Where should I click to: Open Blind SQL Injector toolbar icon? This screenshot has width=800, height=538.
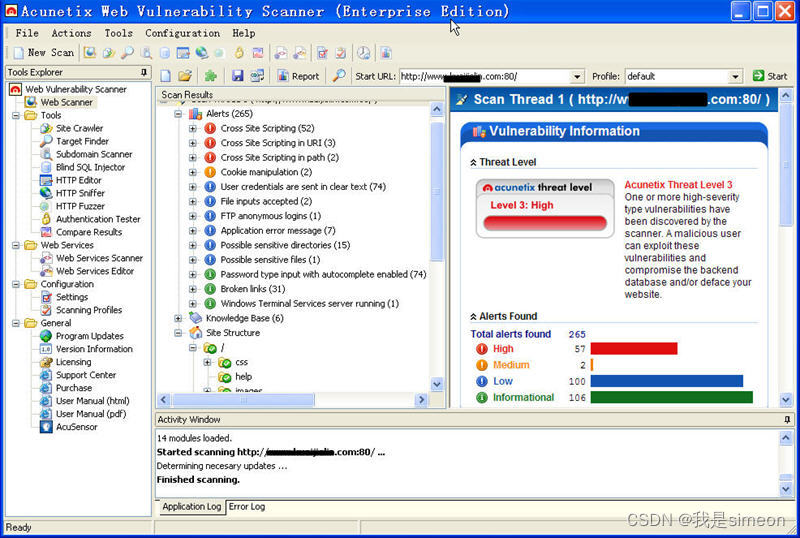click(x=164, y=53)
